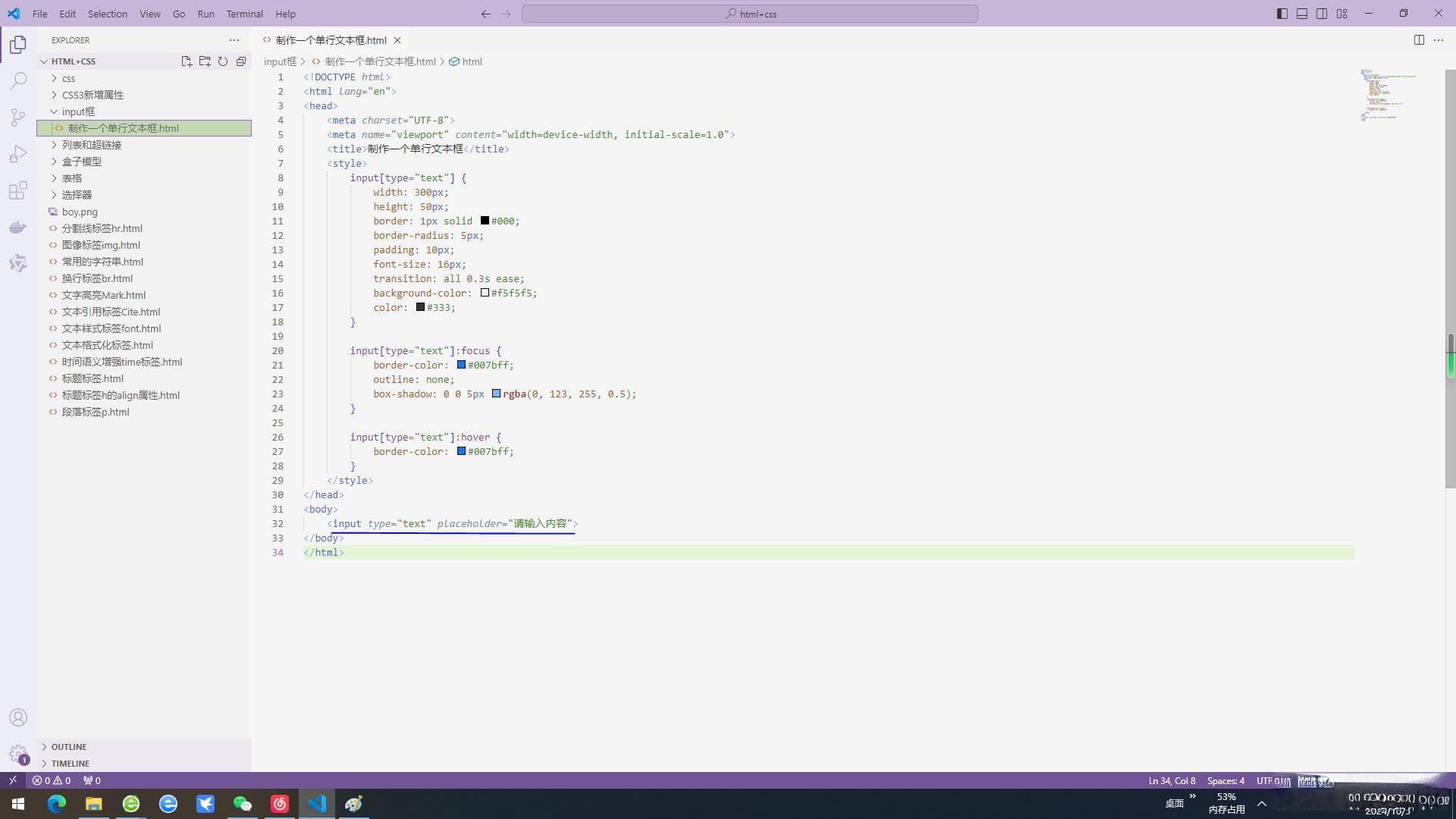Expand the TIMELINE section
The image size is (1456, 819).
[144, 764]
